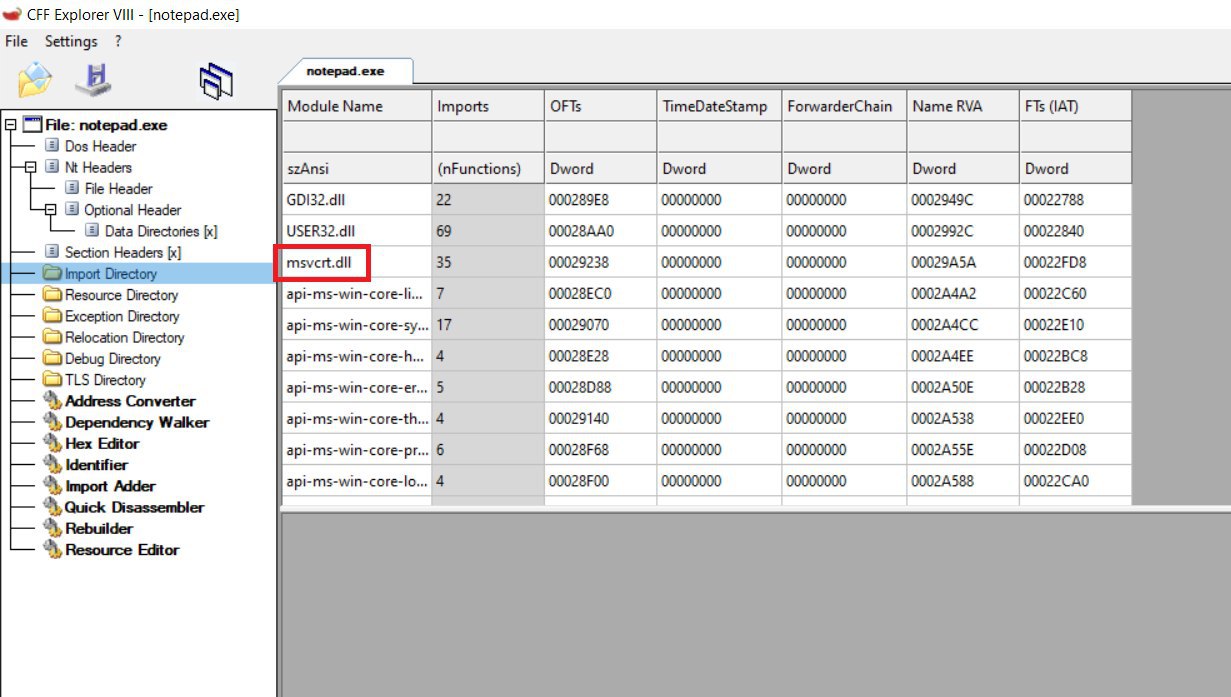
Task: Click the ForwarderChain column header
Action: [x=844, y=106]
